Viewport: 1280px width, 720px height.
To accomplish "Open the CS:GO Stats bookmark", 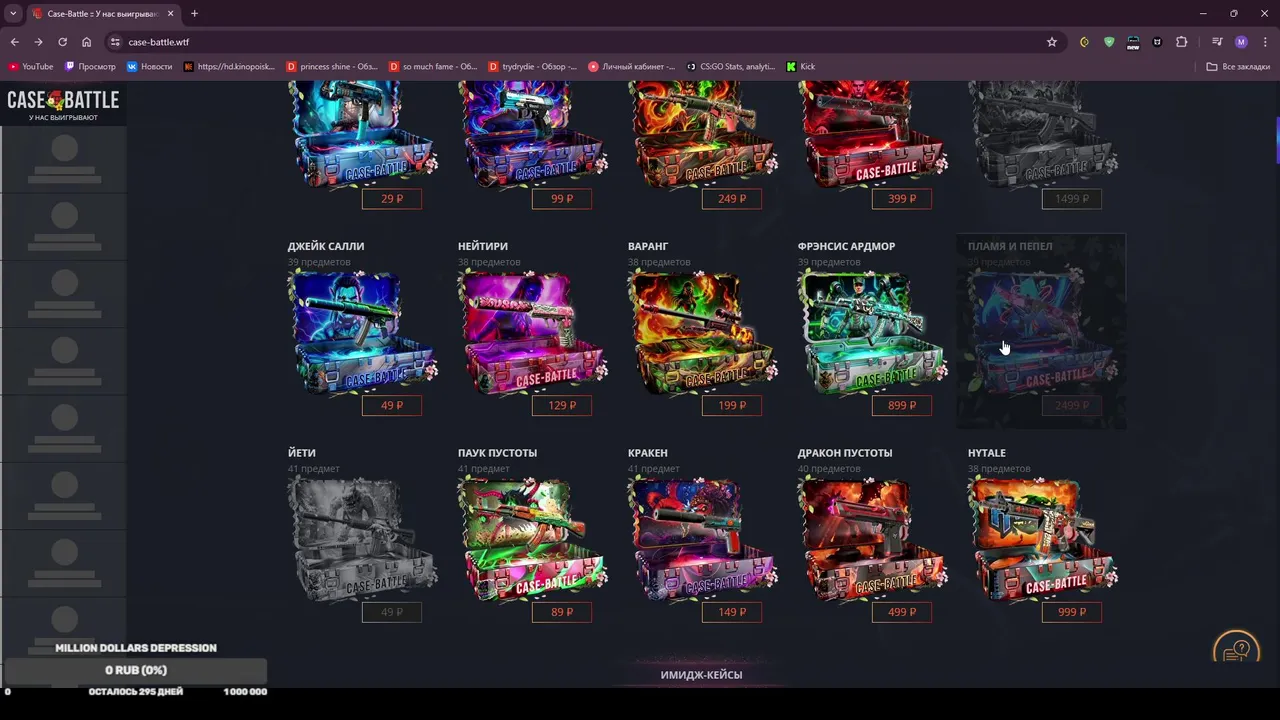I will [x=731, y=66].
